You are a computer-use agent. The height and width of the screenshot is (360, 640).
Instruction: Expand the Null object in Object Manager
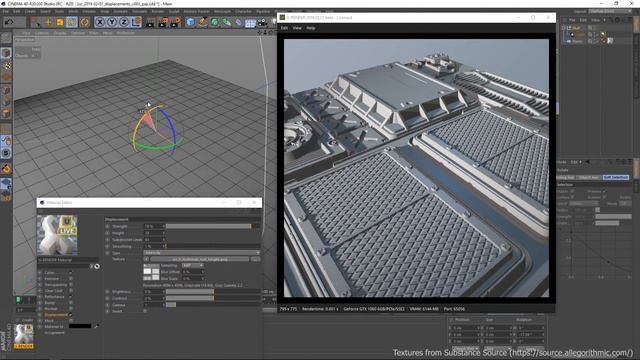[564, 28]
